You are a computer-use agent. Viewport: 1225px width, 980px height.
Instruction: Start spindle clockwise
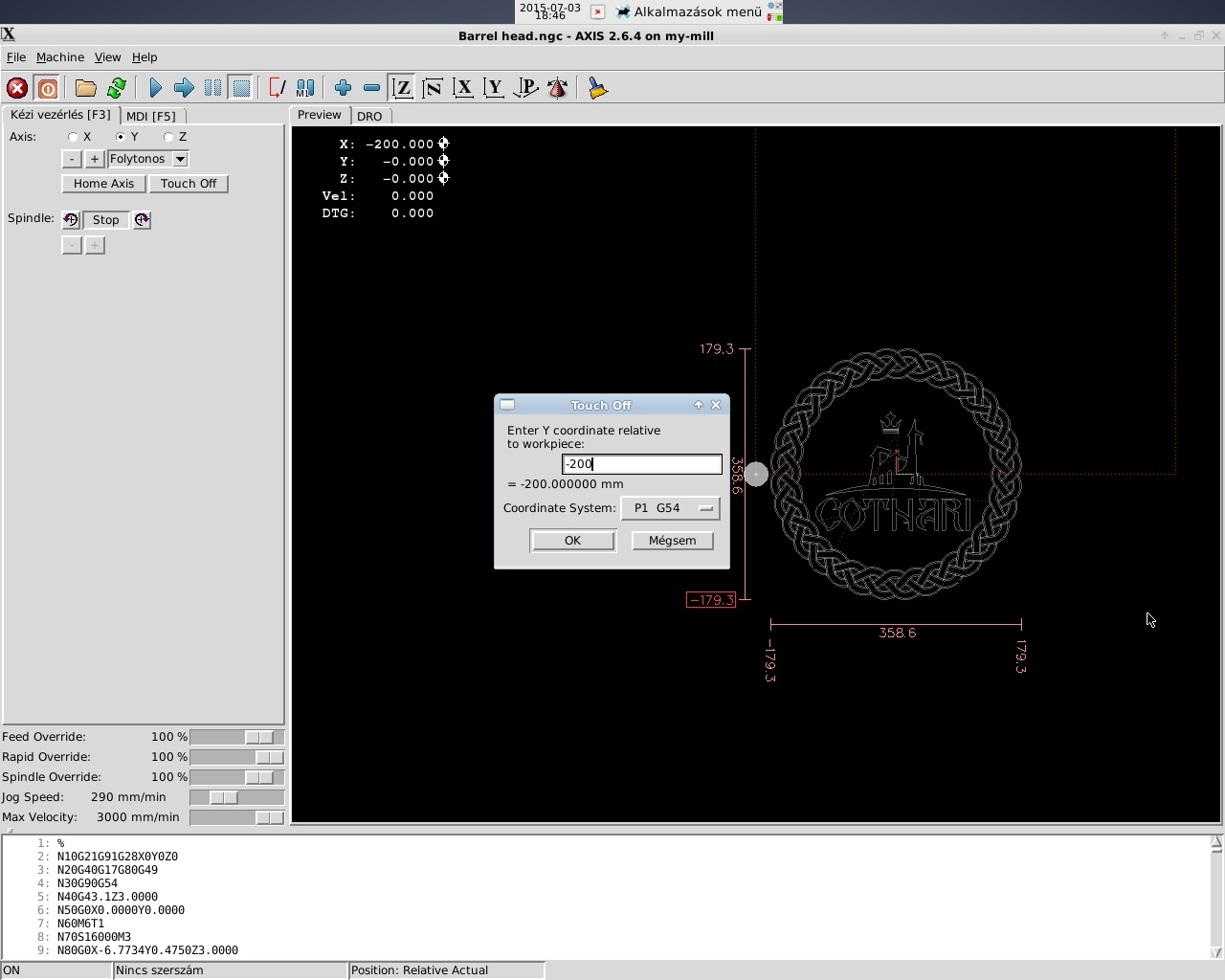[142, 220]
